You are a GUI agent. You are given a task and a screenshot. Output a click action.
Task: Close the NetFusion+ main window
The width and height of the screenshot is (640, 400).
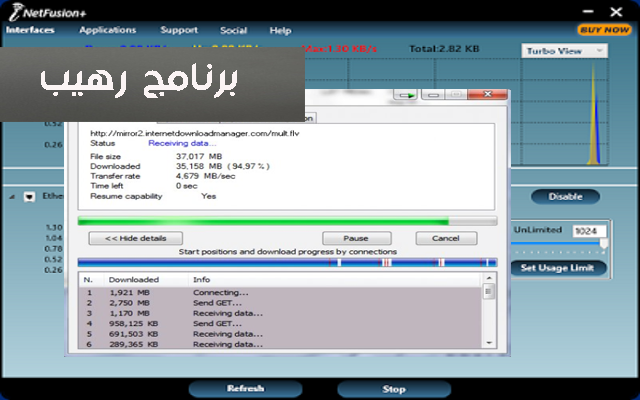(x=621, y=10)
